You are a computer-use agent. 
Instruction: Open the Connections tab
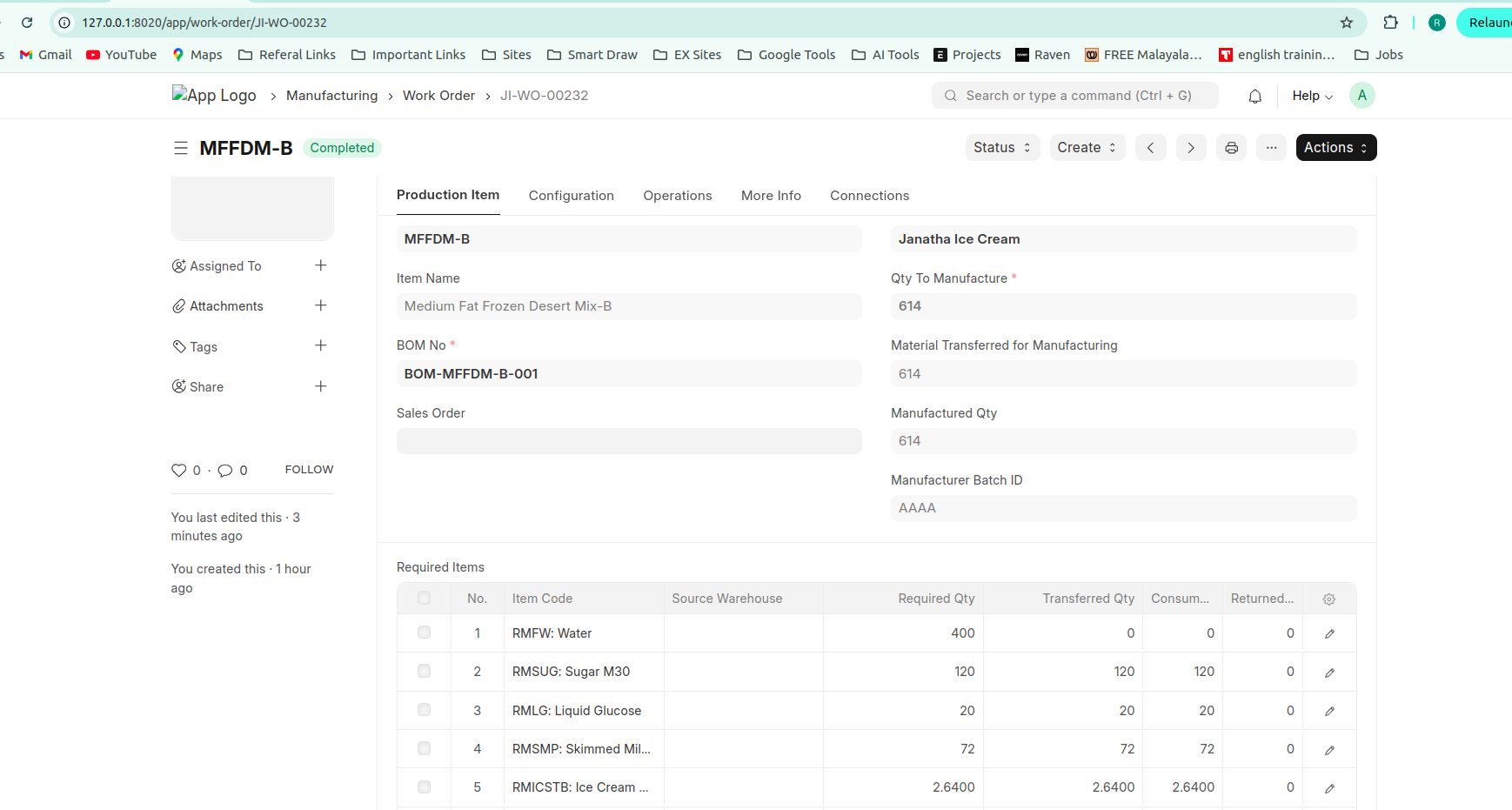point(869,196)
